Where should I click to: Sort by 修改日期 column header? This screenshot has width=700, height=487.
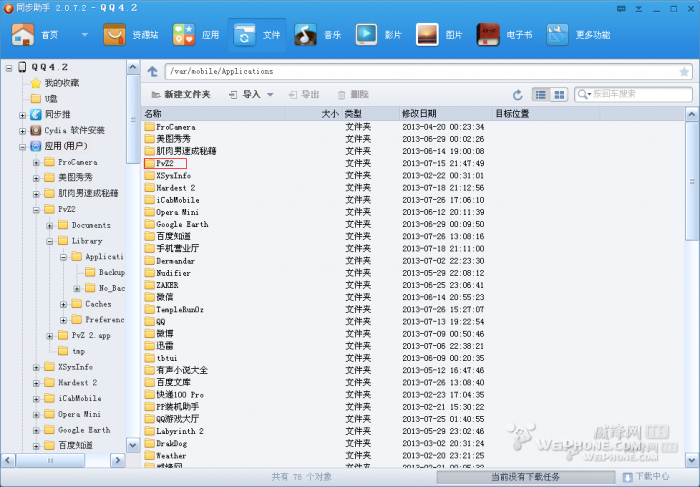pyautogui.click(x=446, y=114)
